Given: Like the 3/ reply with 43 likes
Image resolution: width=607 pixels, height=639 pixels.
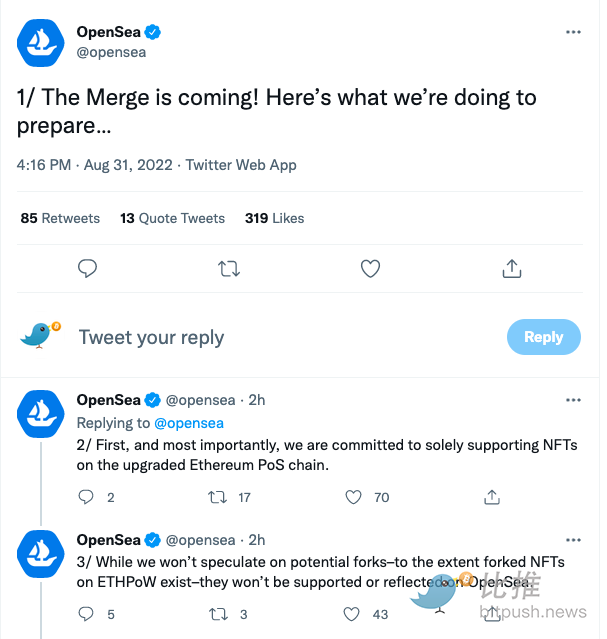Looking at the screenshot, I should [351, 614].
